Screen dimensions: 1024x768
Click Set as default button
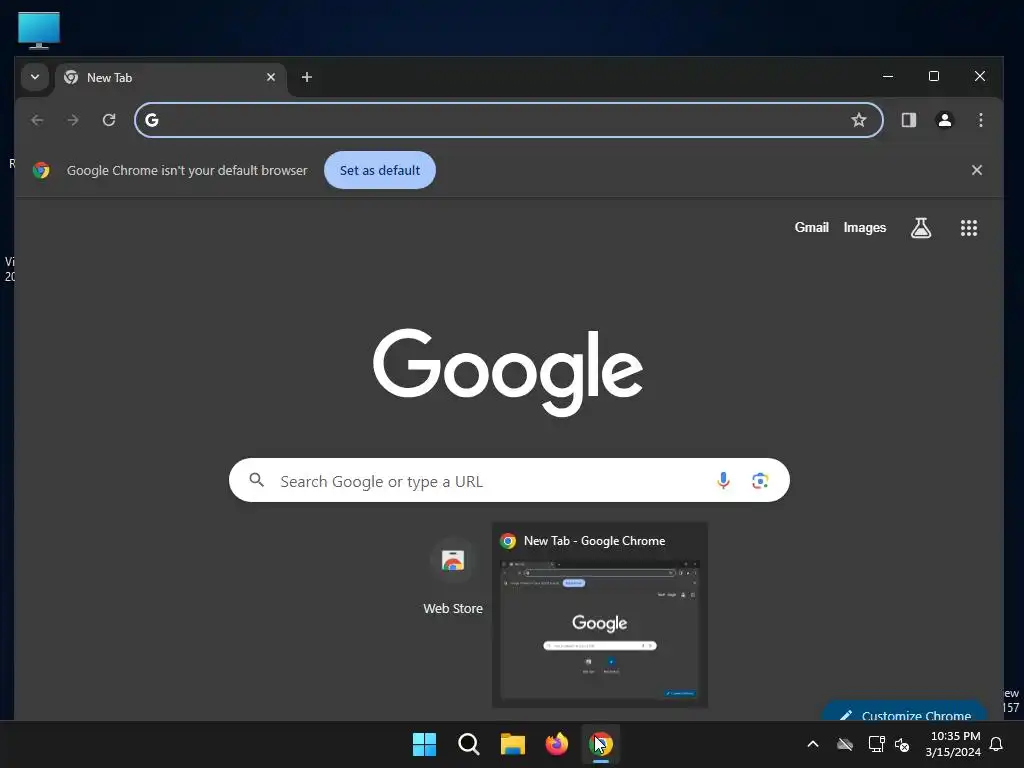click(380, 170)
